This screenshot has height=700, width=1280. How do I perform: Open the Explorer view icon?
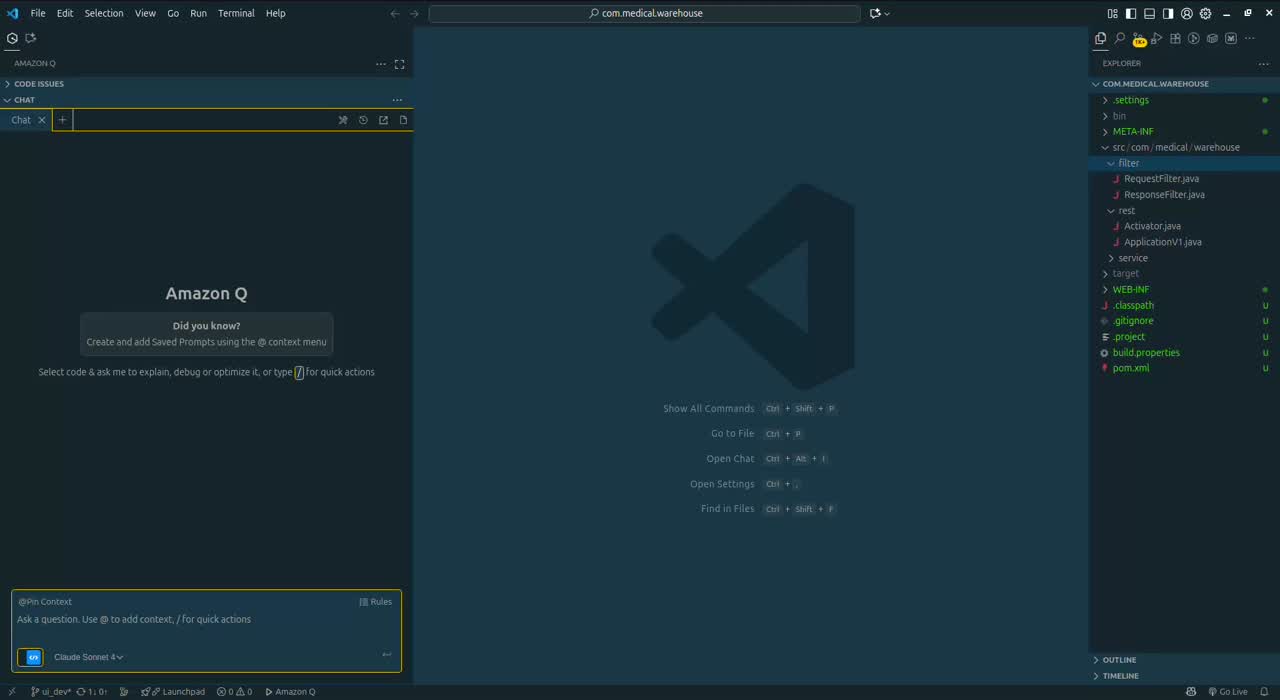click(1101, 39)
